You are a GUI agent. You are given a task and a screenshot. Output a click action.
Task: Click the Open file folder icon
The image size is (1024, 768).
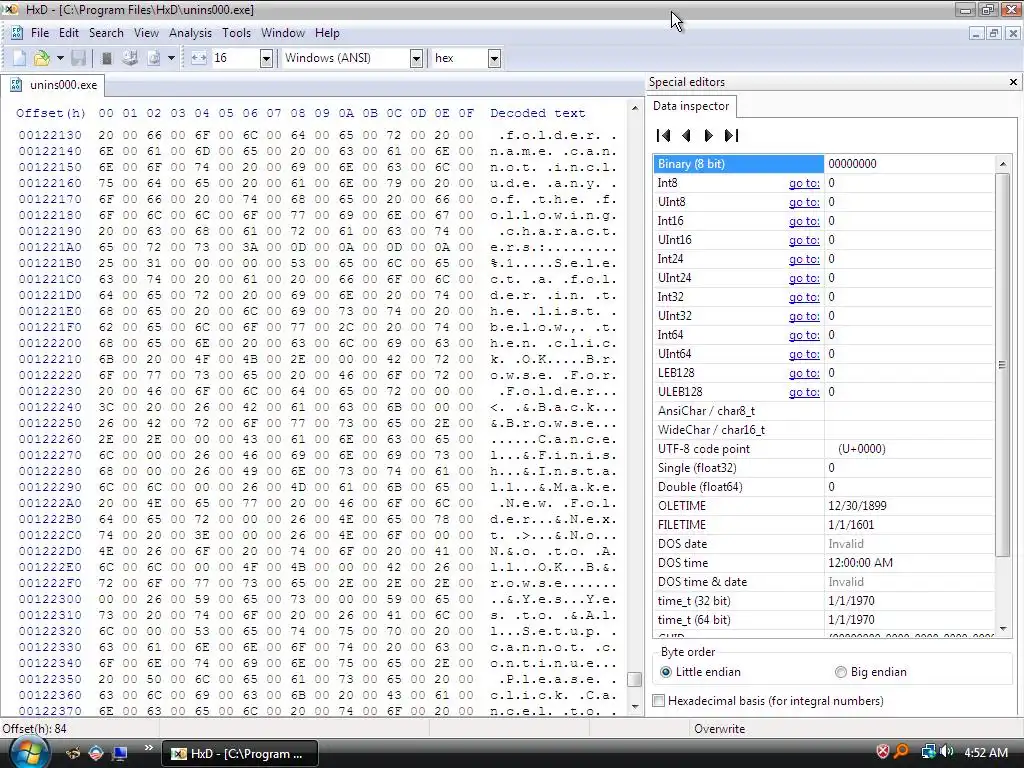(42, 58)
